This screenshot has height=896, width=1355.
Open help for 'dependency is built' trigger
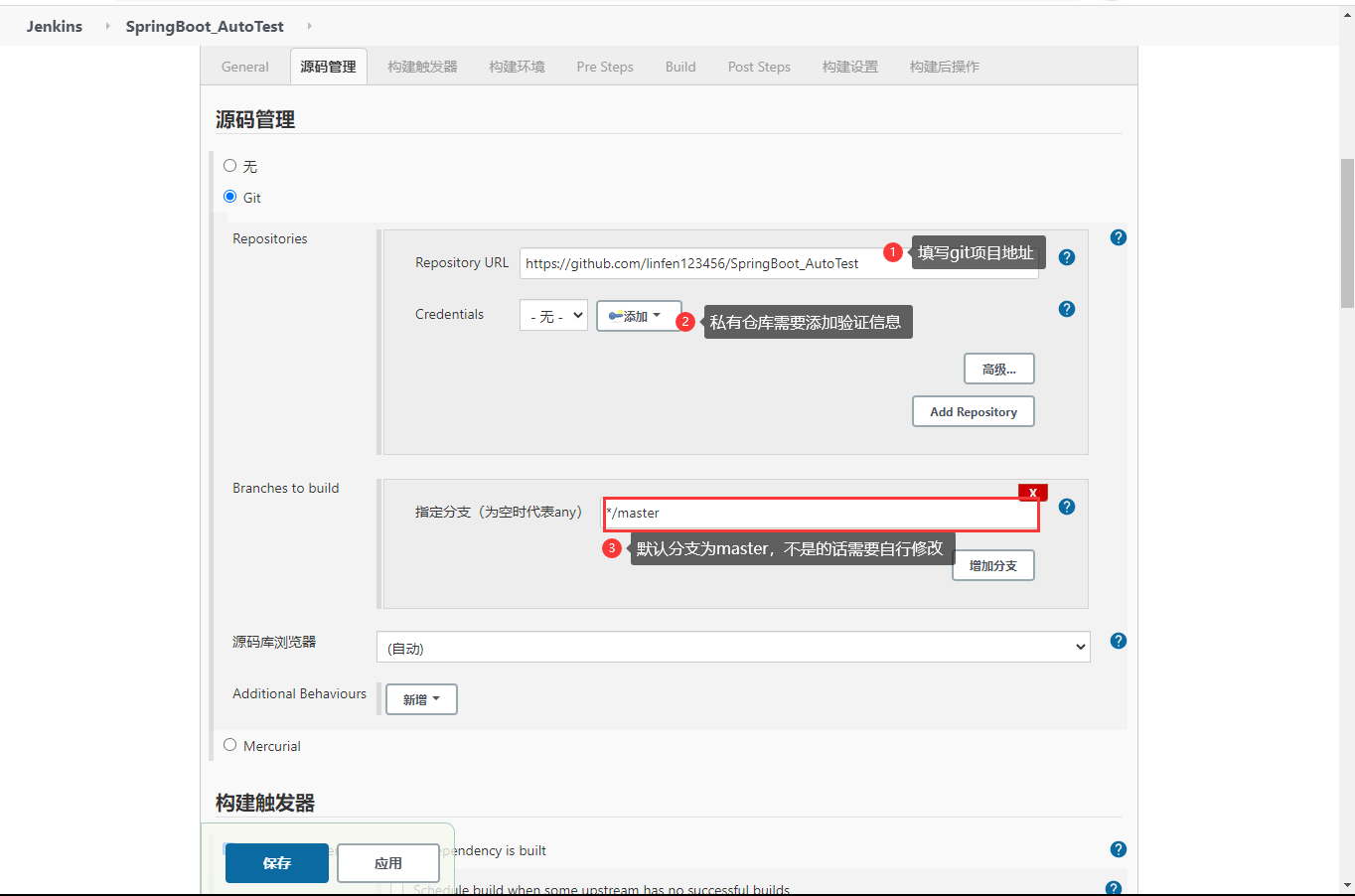point(1119,849)
